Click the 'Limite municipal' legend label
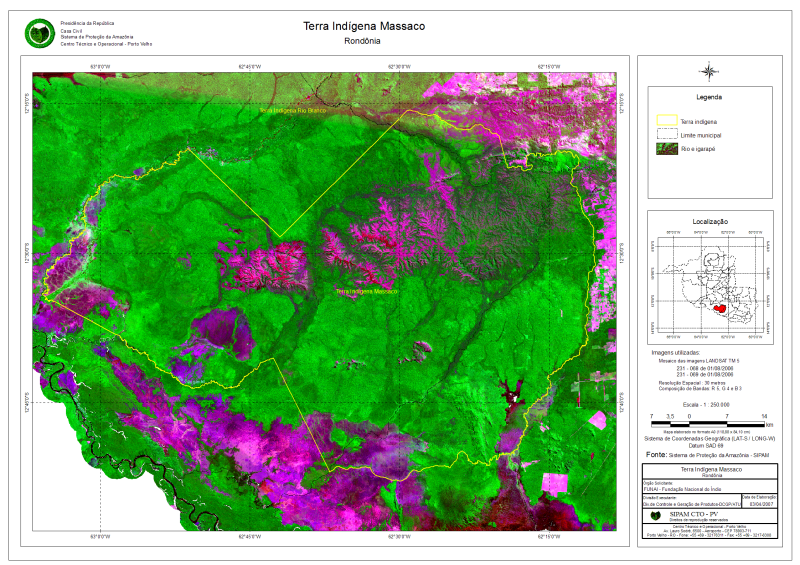The width and height of the screenshot is (800, 565). (701, 135)
